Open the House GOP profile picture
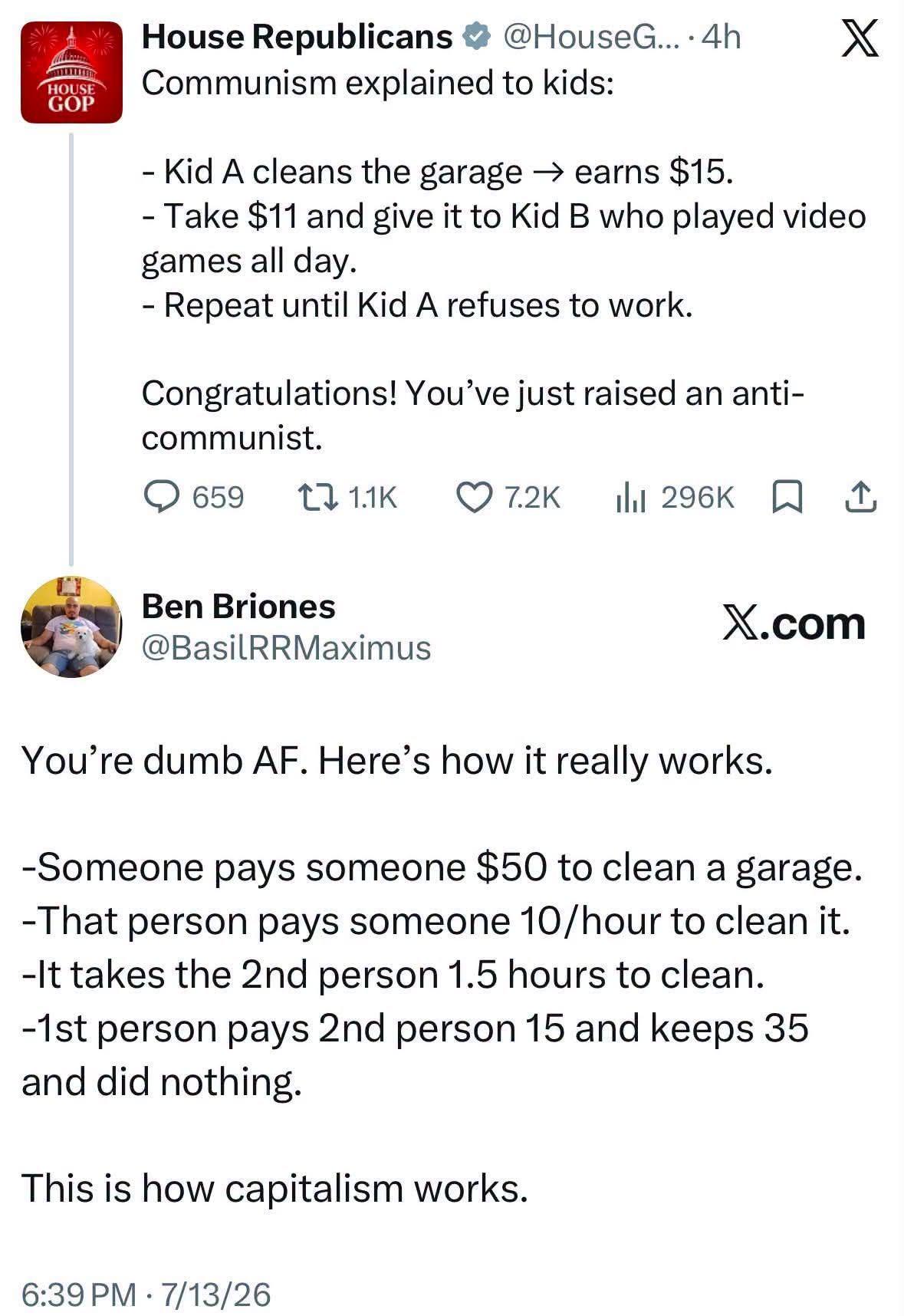This screenshot has width=904, height=1316. [x=71, y=72]
